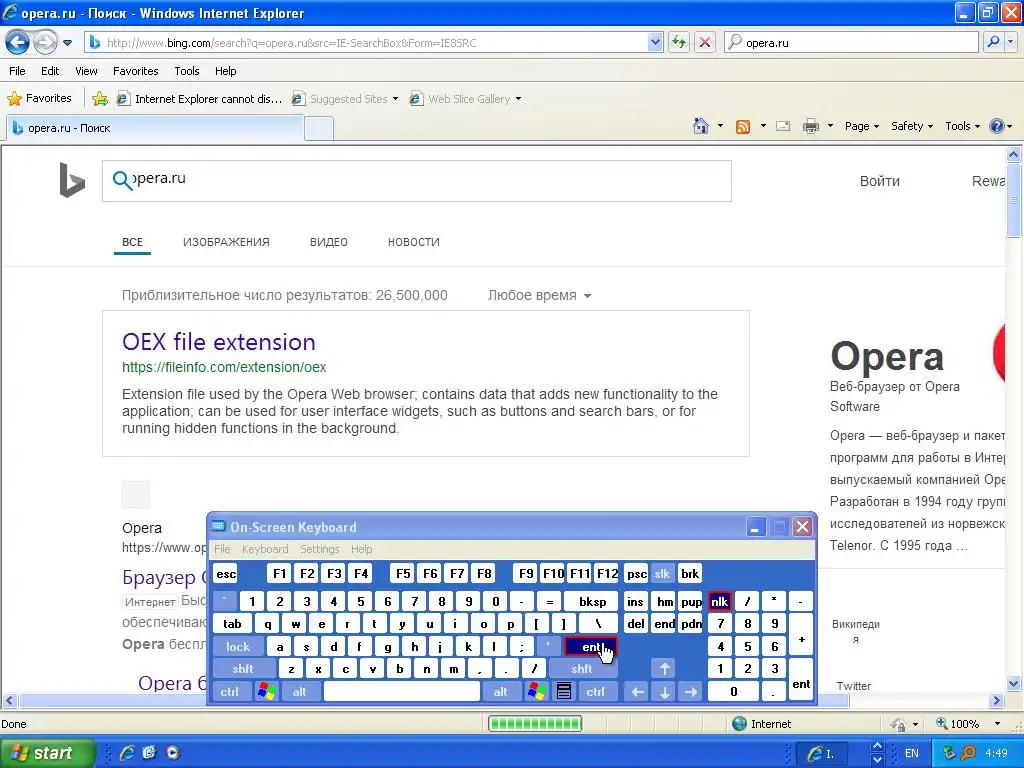This screenshot has height=768, width=1024.
Task: Click the vertical scrollbar thumb
Action: [1014, 202]
